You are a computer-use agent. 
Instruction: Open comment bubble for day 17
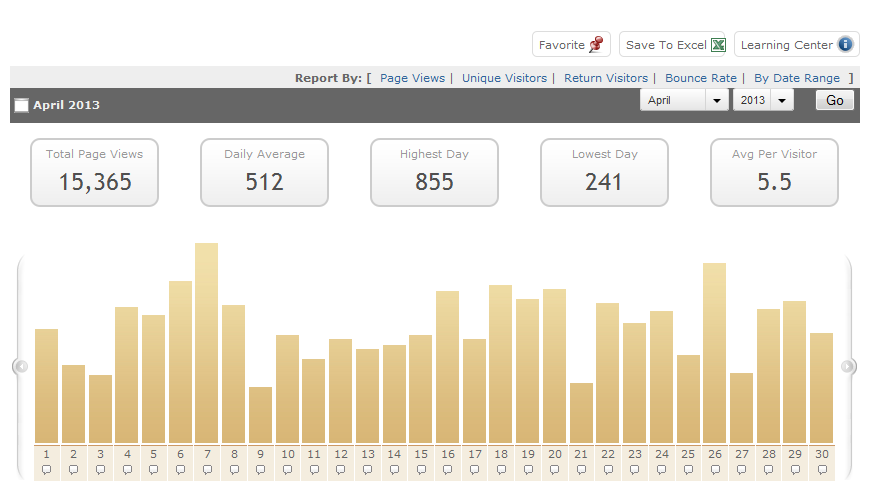(x=474, y=470)
